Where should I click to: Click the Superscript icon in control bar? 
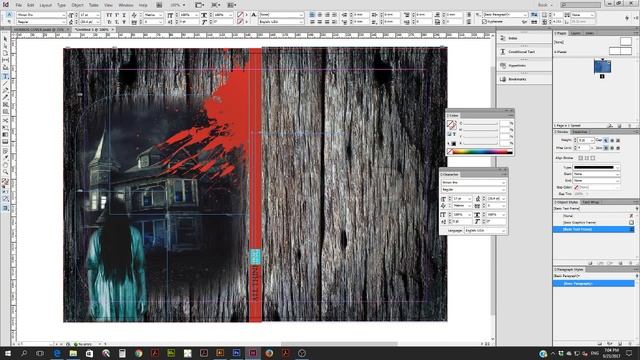coord(117,15)
